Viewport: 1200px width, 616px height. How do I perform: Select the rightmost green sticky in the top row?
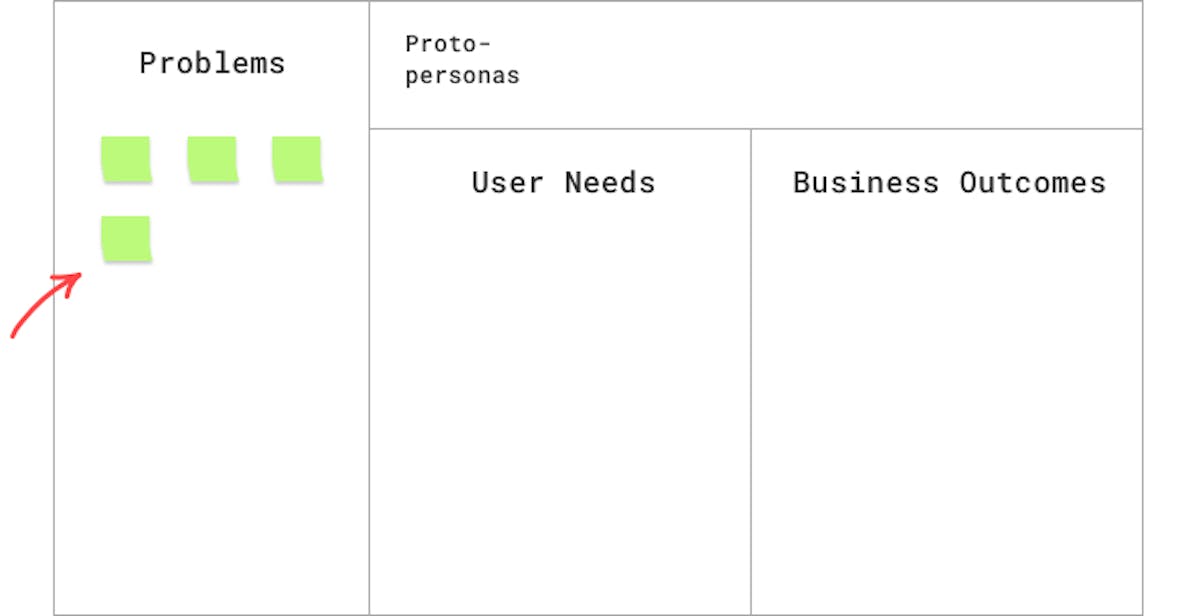pyautogui.click(x=297, y=159)
